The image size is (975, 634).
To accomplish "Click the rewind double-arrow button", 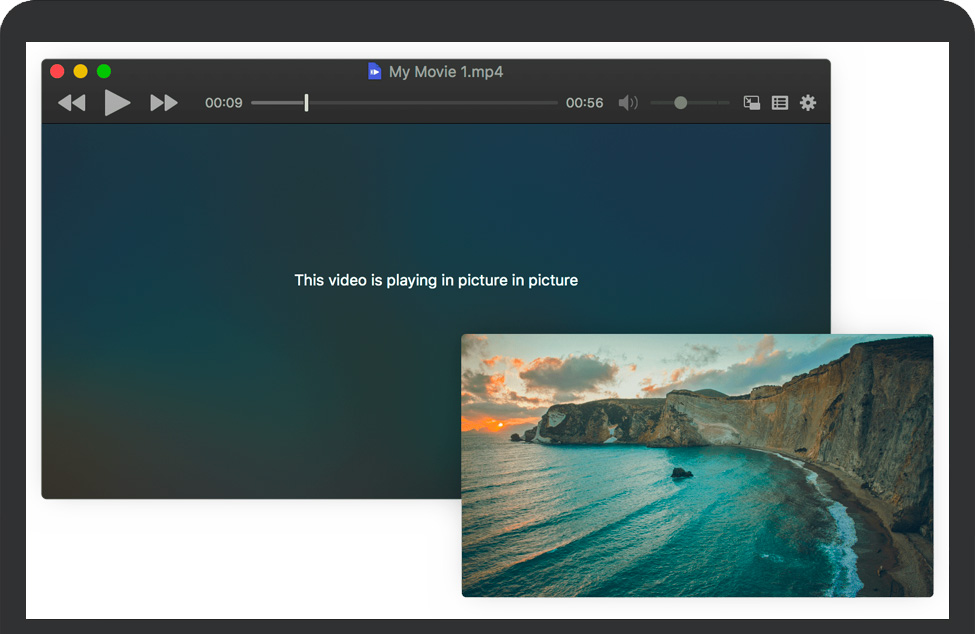I will [x=71, y=103].
